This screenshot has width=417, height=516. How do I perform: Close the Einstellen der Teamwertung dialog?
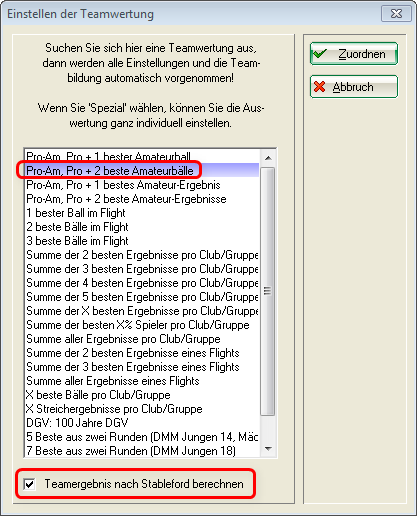coord(396,14)
